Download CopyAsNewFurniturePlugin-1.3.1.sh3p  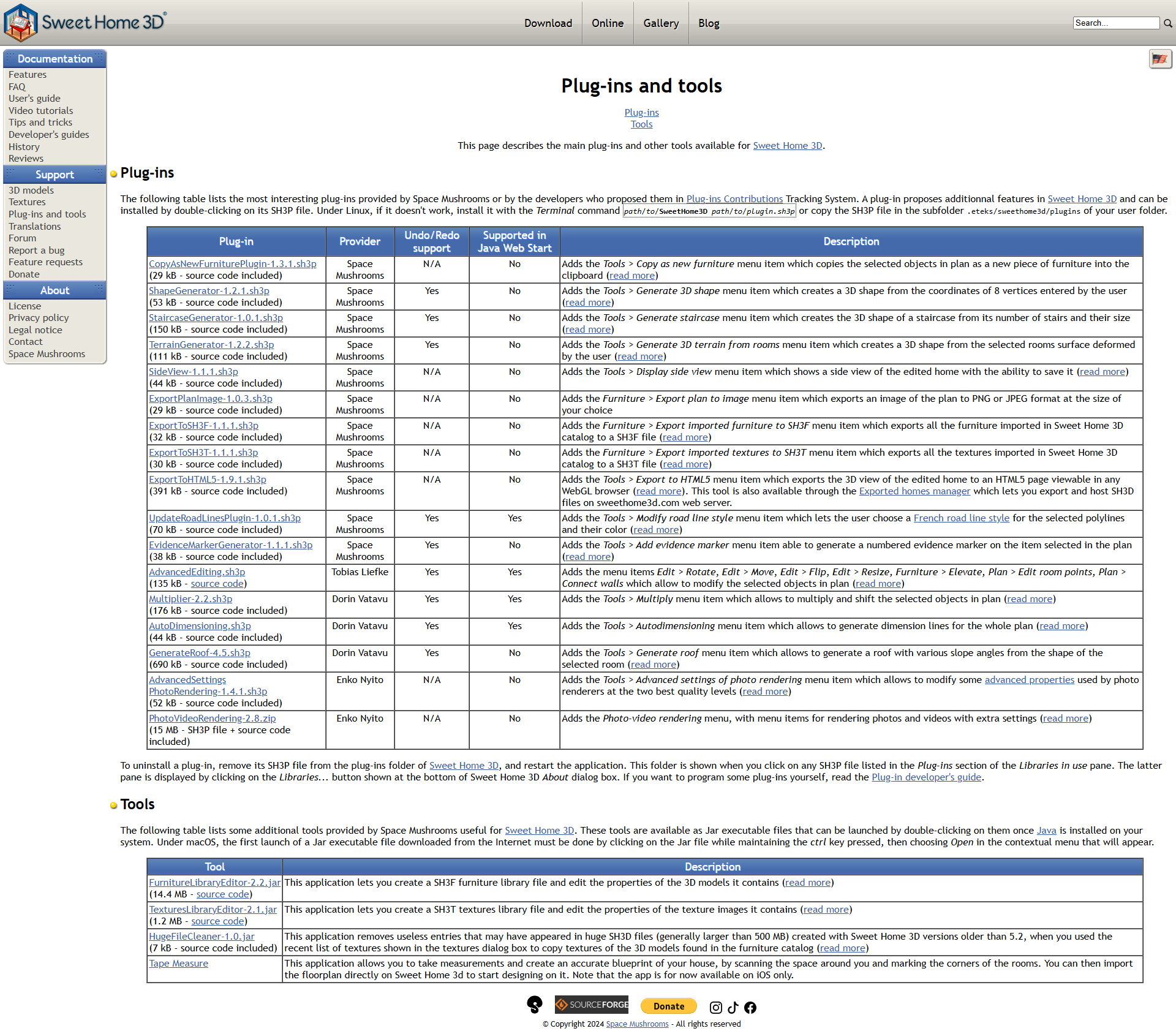233,263
